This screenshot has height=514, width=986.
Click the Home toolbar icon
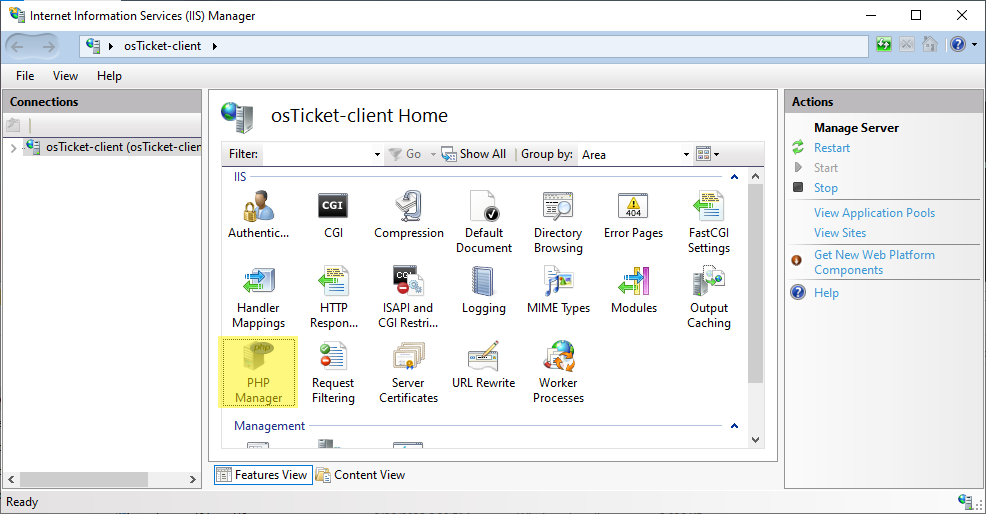pyautogui.click(x=929, y=45)
